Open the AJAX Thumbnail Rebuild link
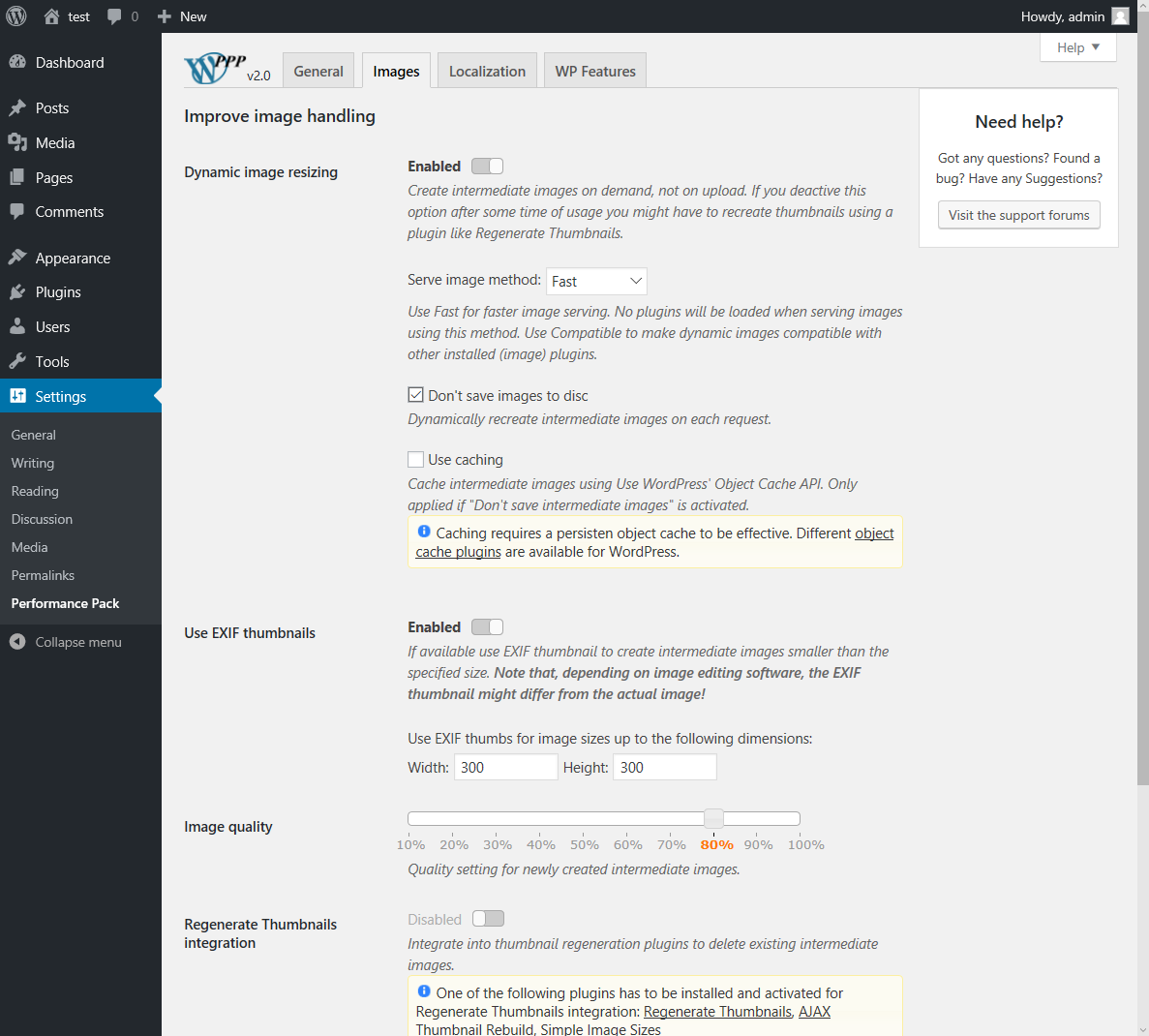1149x1036 pixels. pyautogui.click(x=814, y=1012)
